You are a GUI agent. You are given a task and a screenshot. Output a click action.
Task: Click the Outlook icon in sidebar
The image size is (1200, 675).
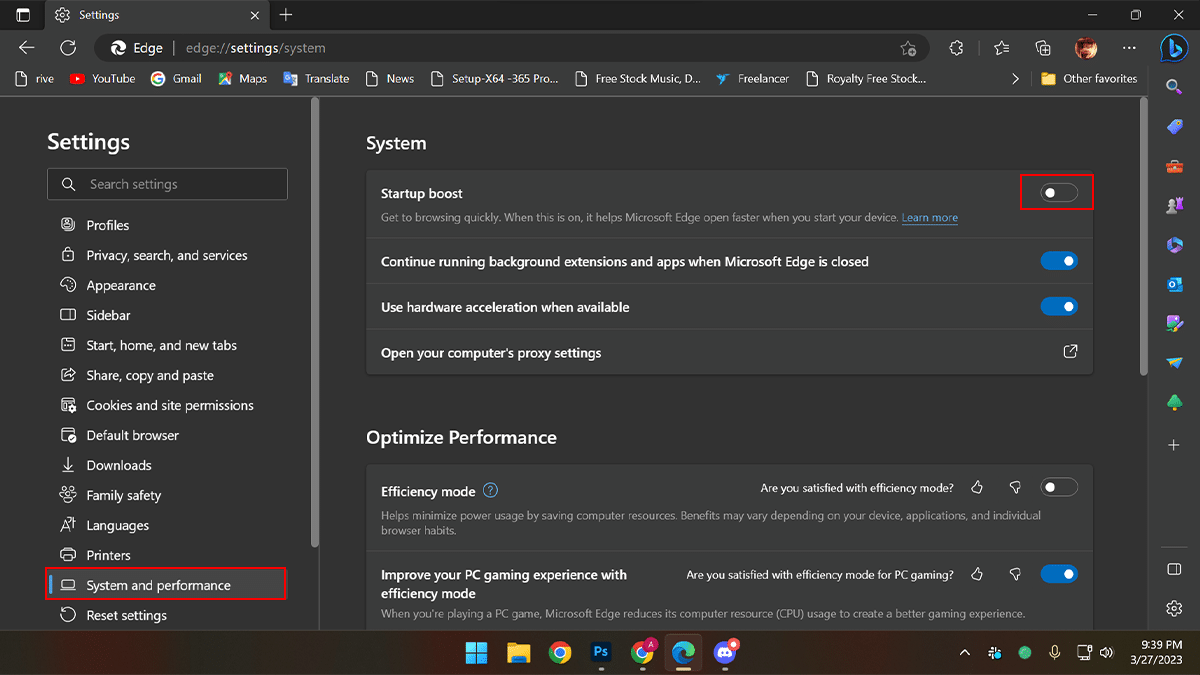tap(1175, 284)
